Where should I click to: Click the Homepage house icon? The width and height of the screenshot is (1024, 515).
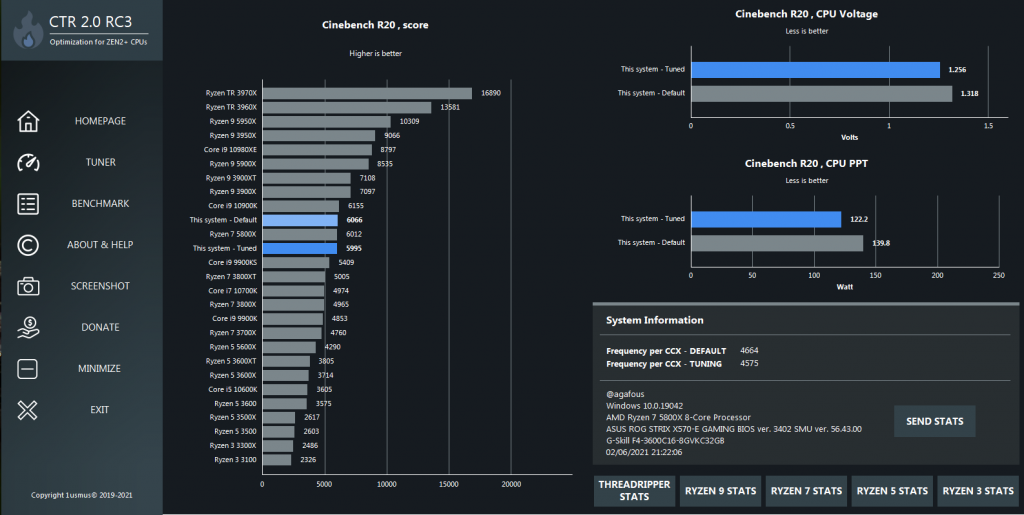28,121
